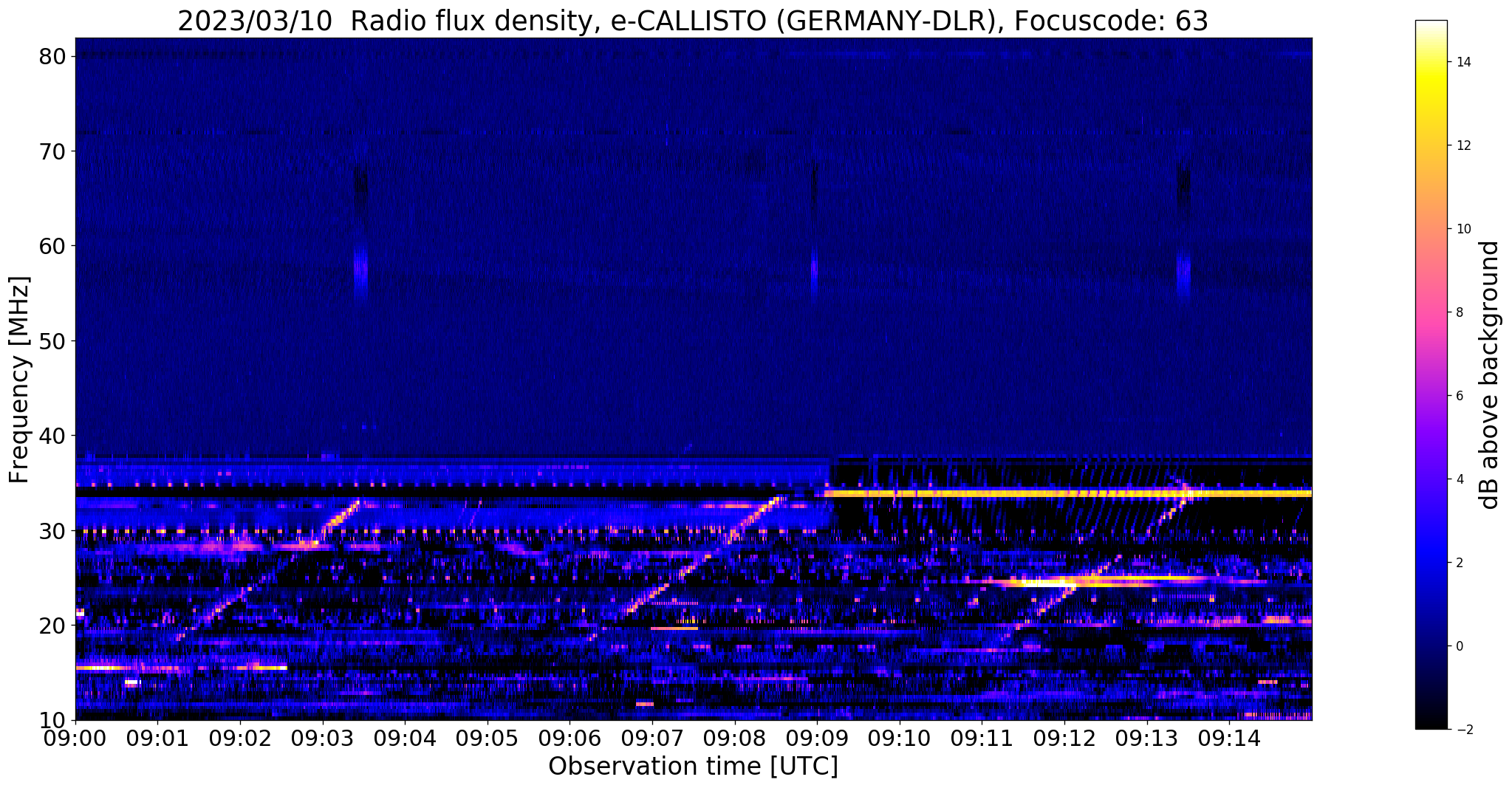Screen dimensions: 1512x788
Task: Click the 20 MHz frequency tick label
Action: [52, 626]
